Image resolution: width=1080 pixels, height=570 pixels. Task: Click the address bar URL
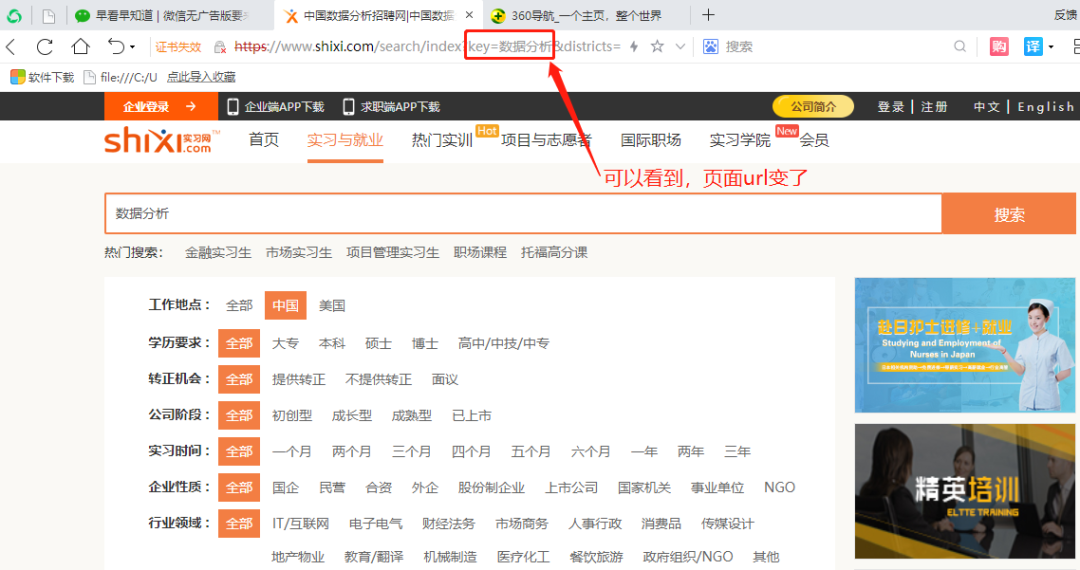point(427,46)
